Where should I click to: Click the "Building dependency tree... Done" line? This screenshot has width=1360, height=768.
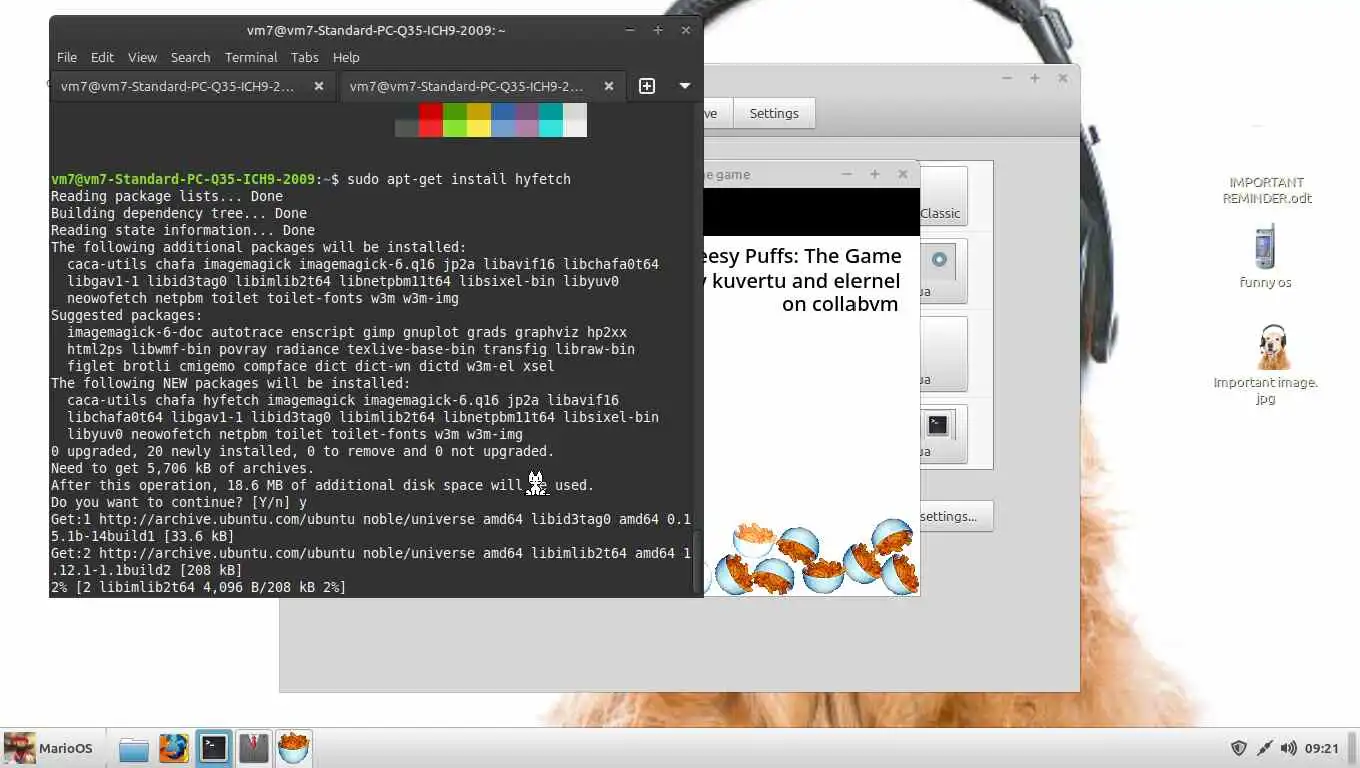coord(179,213)
